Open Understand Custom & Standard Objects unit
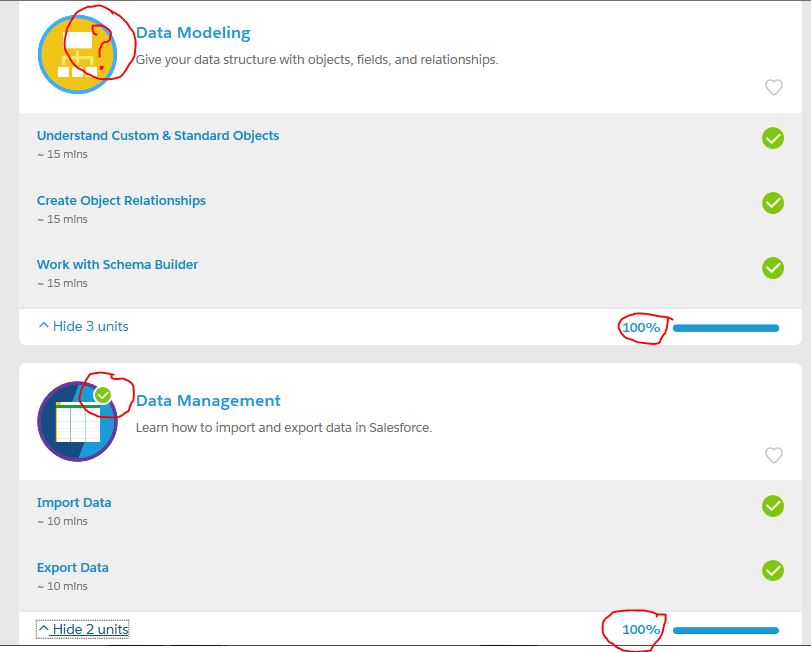811x652 pixels. [158, 135]
